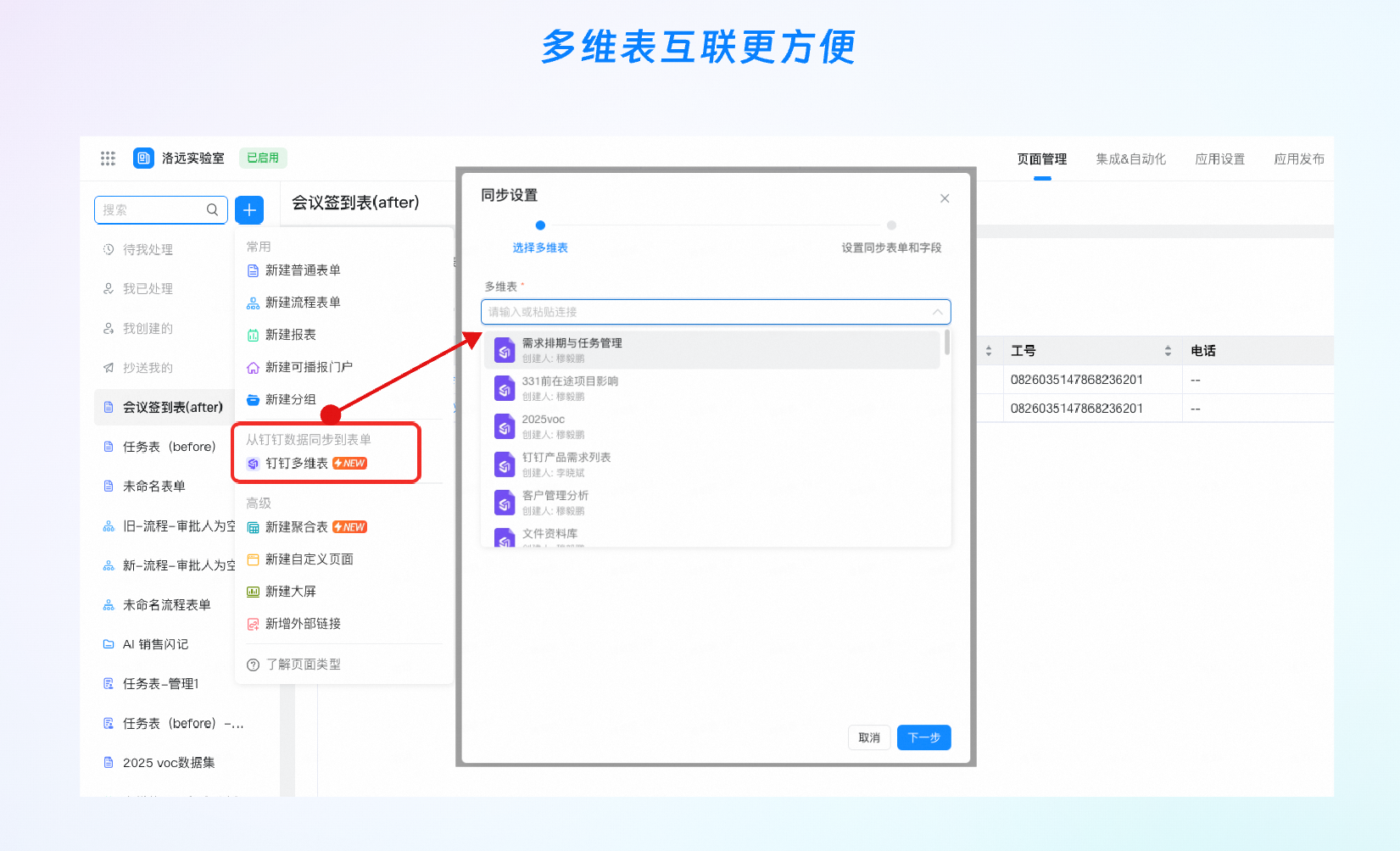Screen dimensions: 1400x851
Task: Click the 取消 button
Action: coord(869,737)
